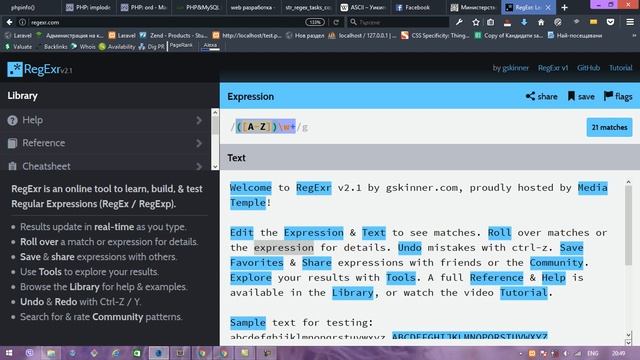Click the share icon in Expression header
The width and height of the screenshot is (640, 360).
(x=530, y=96)
